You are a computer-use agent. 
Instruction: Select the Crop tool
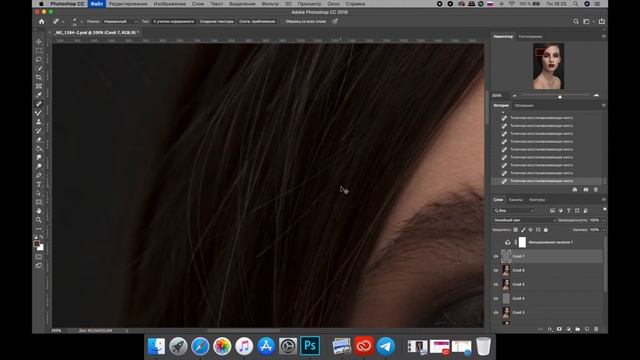[x=39, y=78]
